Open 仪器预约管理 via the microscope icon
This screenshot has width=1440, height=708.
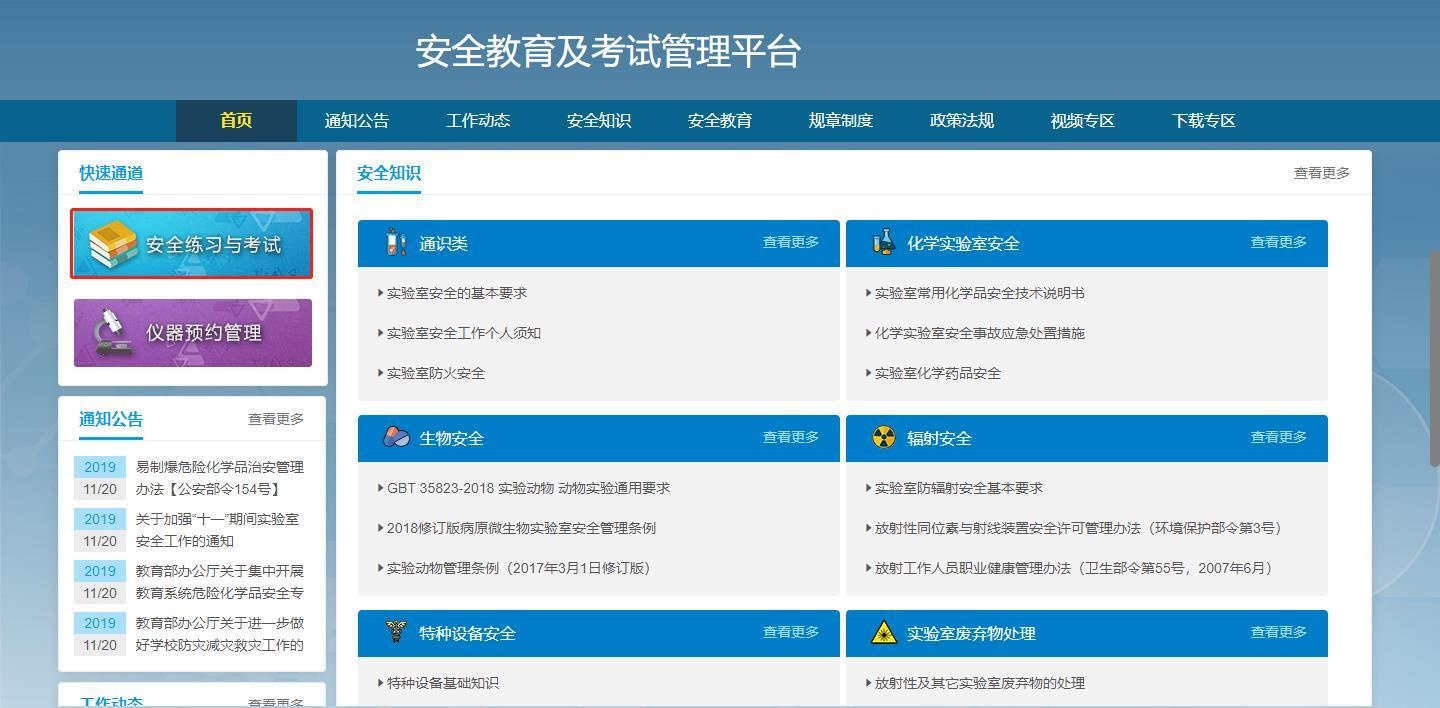click(112, 332)
